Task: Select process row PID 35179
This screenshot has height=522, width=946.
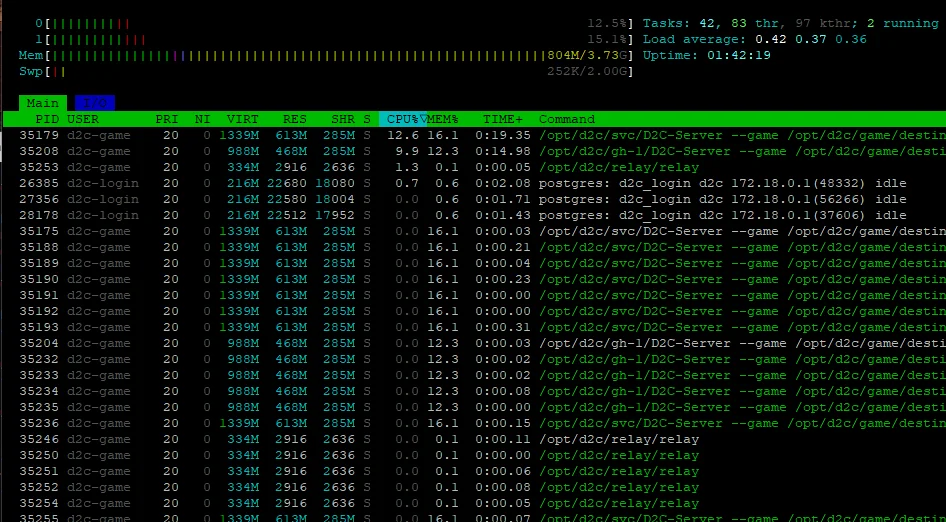Action: coord(473,135)
